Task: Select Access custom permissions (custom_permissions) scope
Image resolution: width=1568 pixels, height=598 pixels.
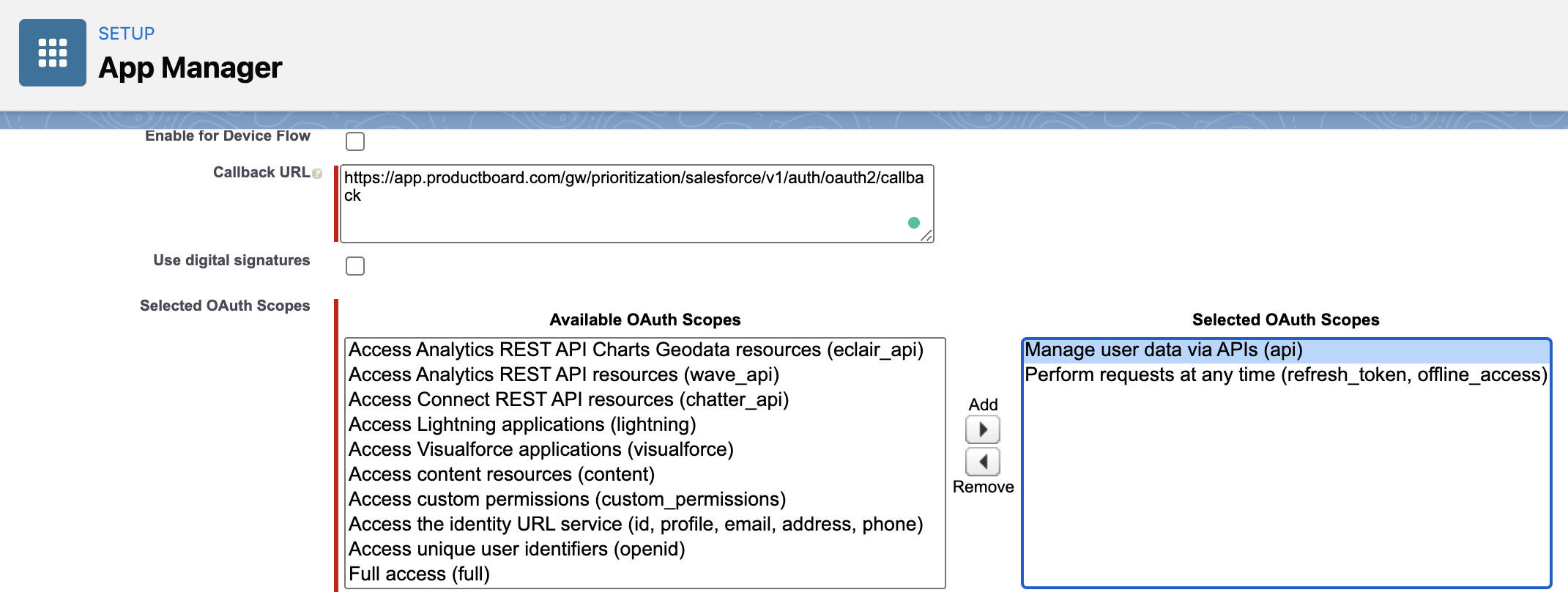Action: click(644, 500)
